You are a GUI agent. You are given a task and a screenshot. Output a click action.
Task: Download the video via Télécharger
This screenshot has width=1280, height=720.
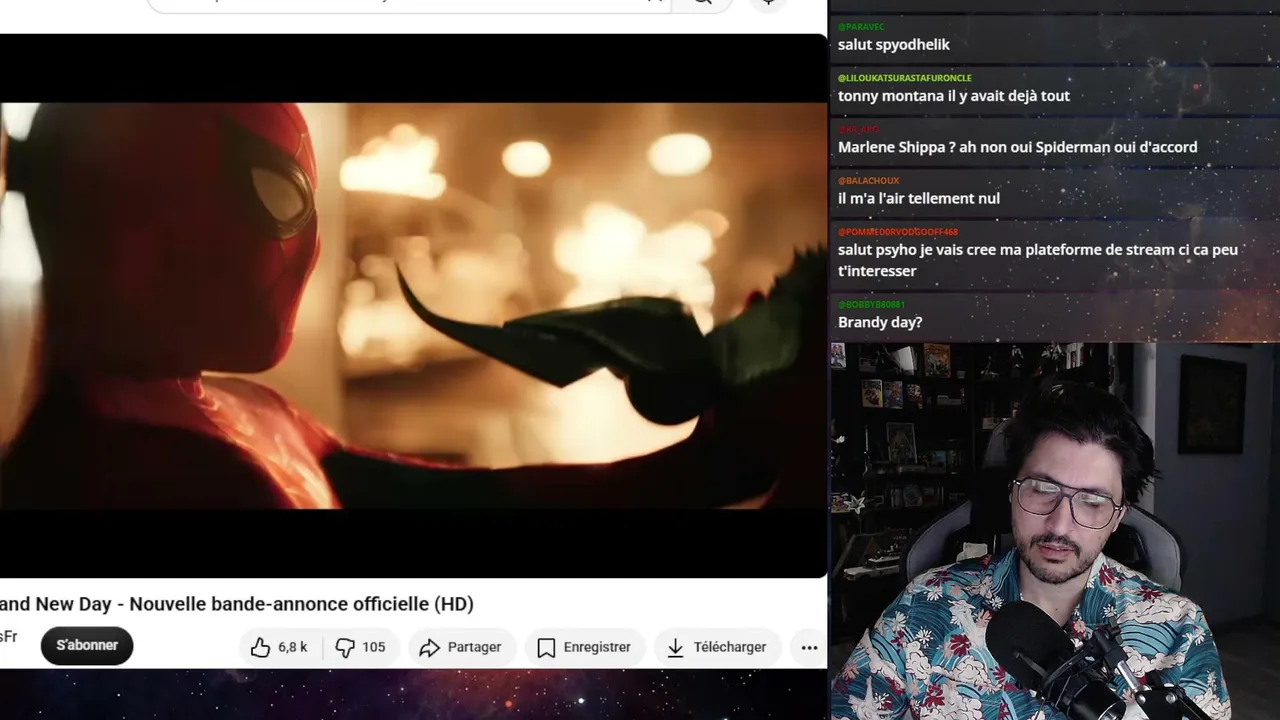[717, 647]
